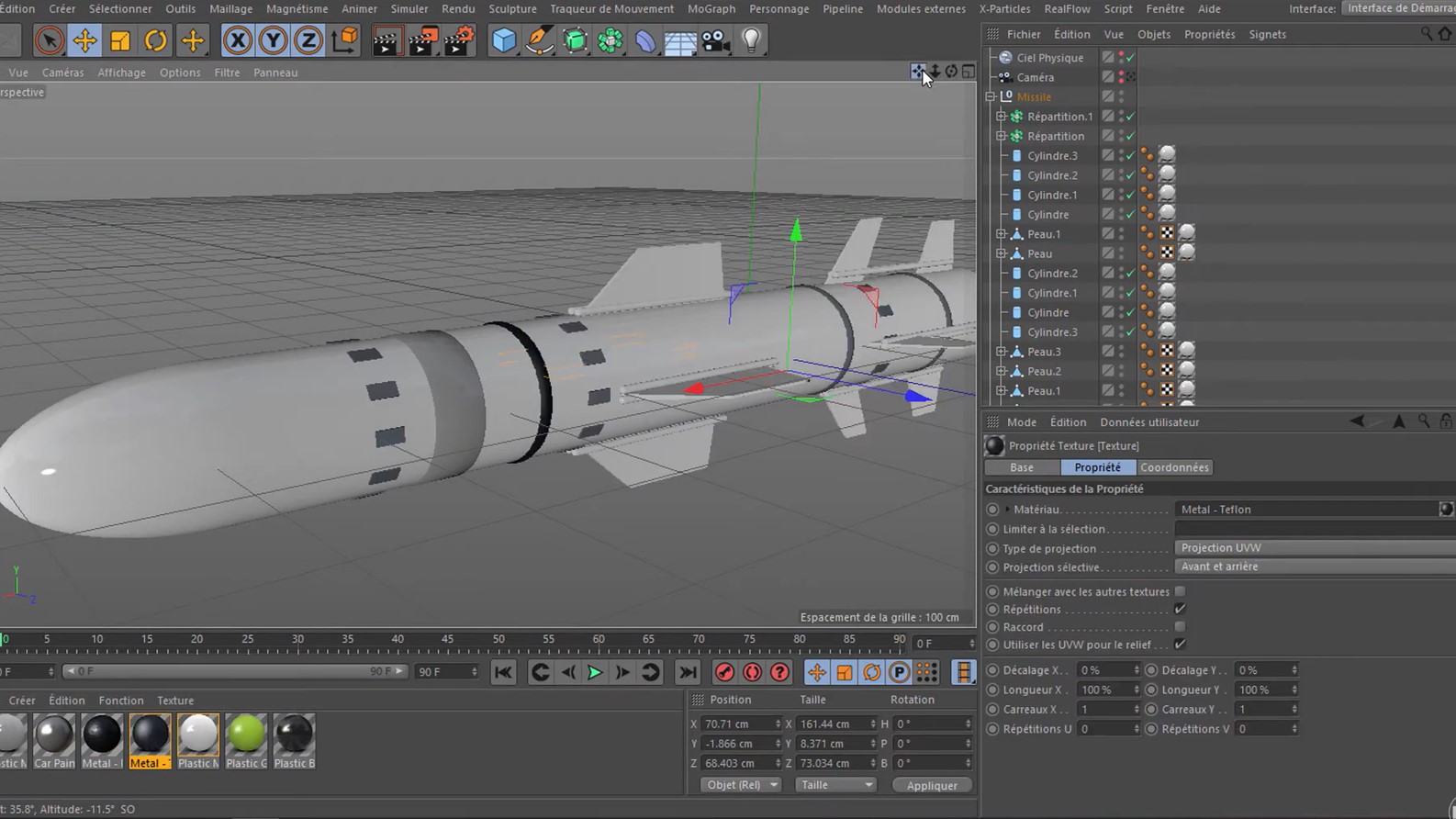Open the Taille size mode dropdown
1456x819 pixels.
click(x=835, y=785)
